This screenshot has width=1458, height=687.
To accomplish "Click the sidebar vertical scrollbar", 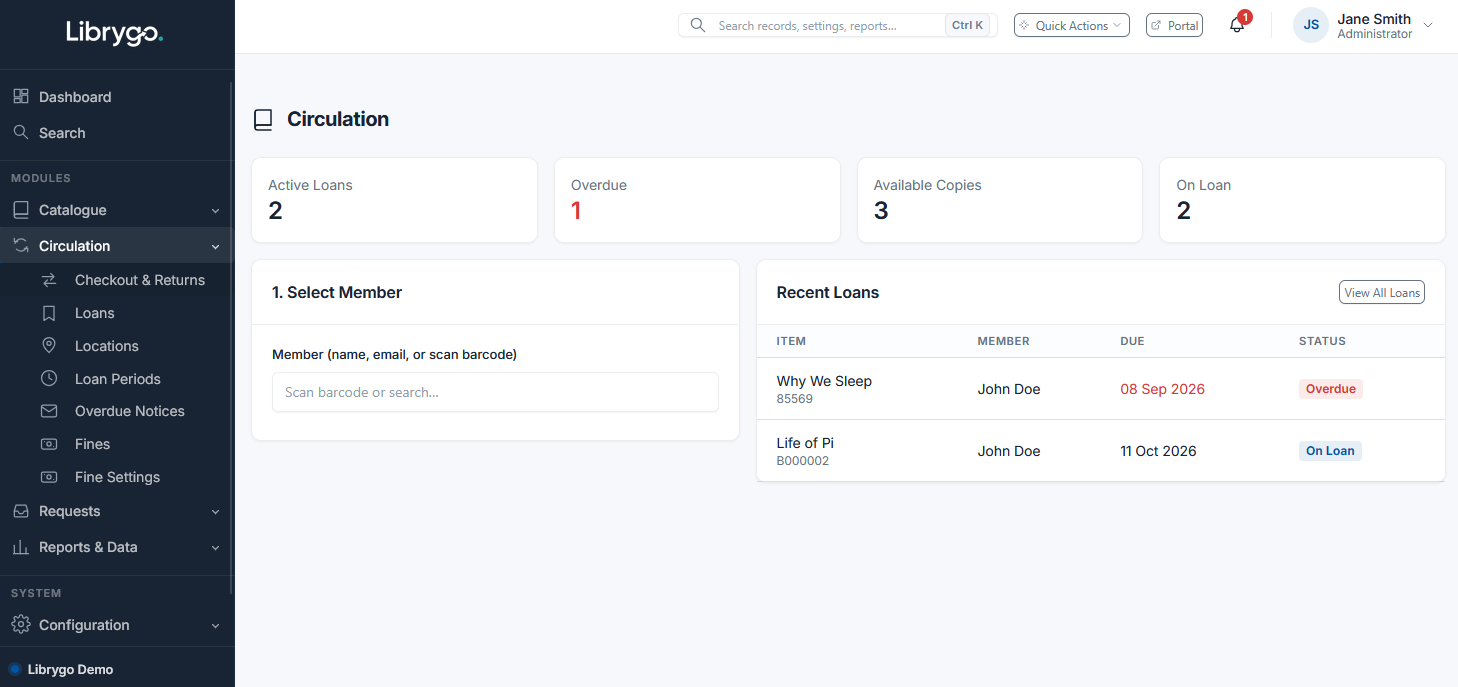I will [x=232, y=340].
